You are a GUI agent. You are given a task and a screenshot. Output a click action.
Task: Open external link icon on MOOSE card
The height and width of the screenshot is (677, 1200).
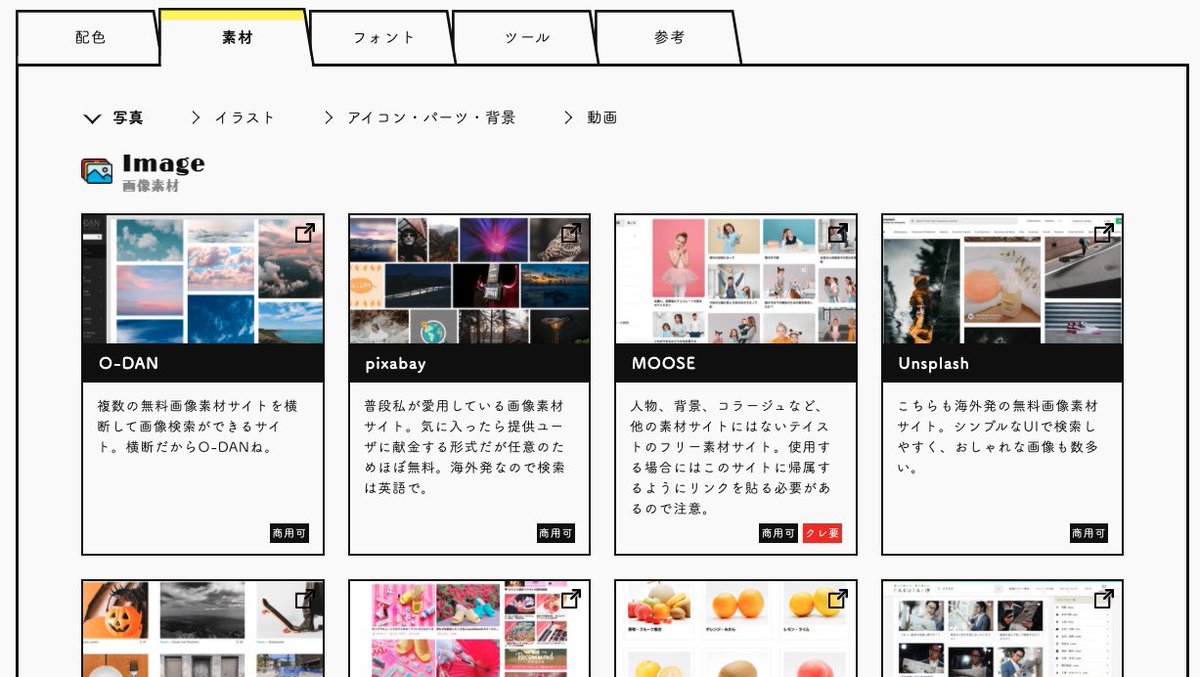click(x=838, y=233)
